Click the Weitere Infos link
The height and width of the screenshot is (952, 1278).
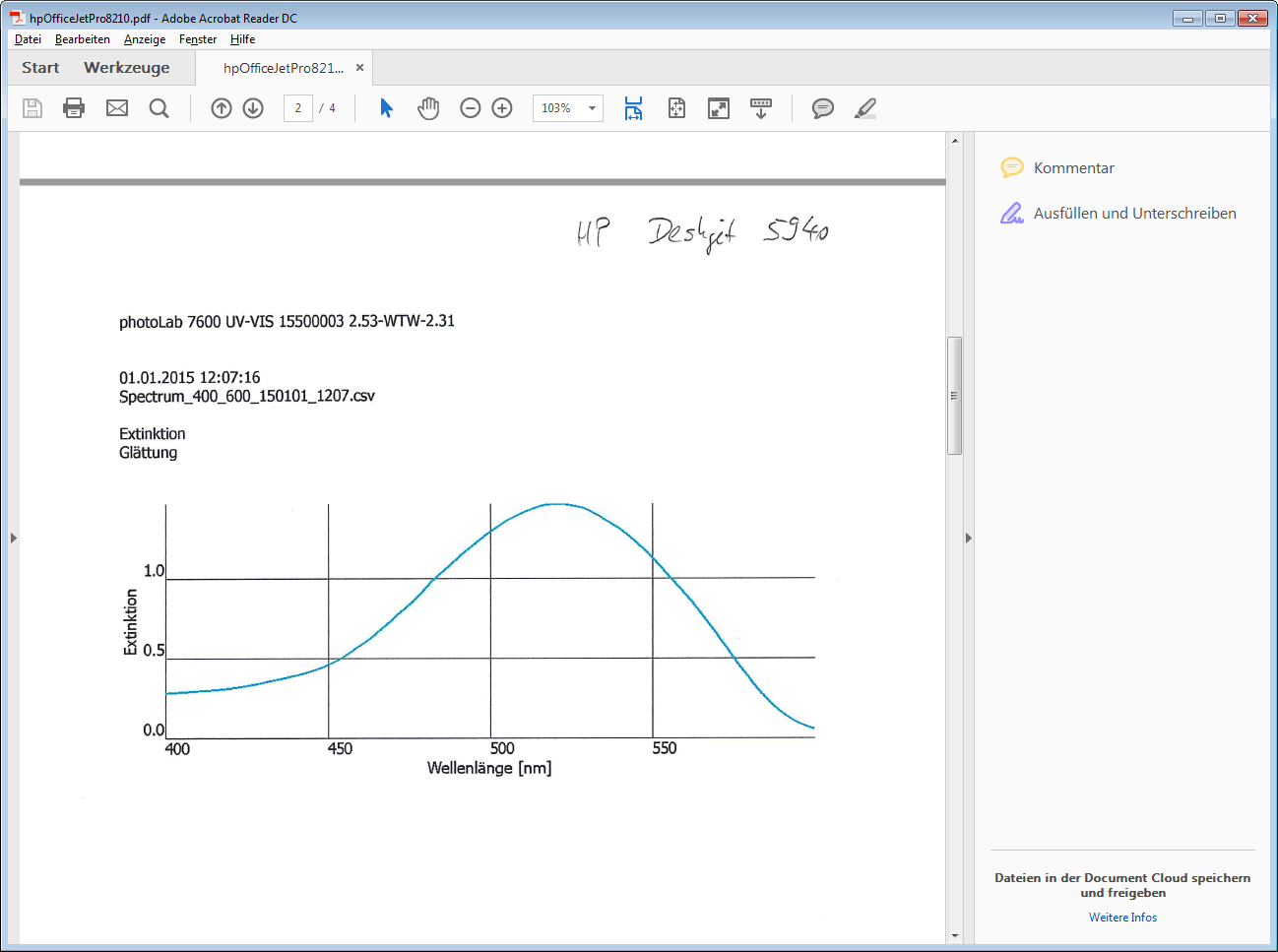point(1122,918)
